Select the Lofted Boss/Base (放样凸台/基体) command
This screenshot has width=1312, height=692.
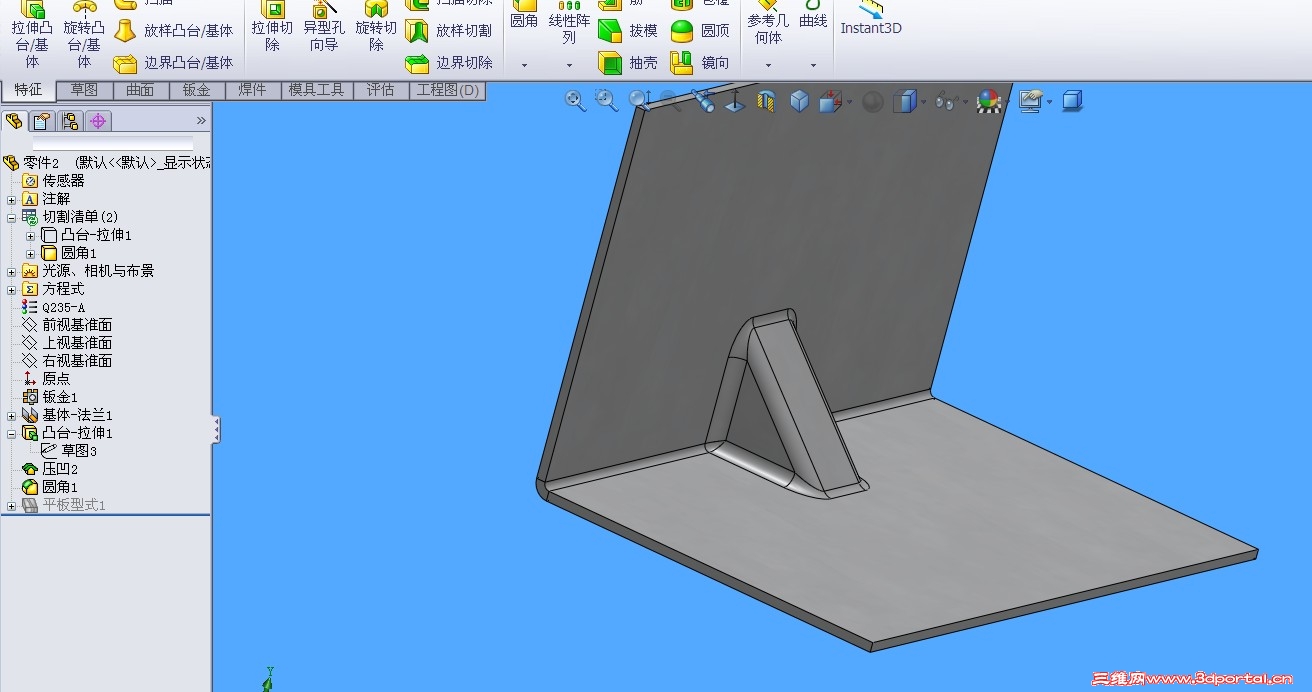[173, 31]
